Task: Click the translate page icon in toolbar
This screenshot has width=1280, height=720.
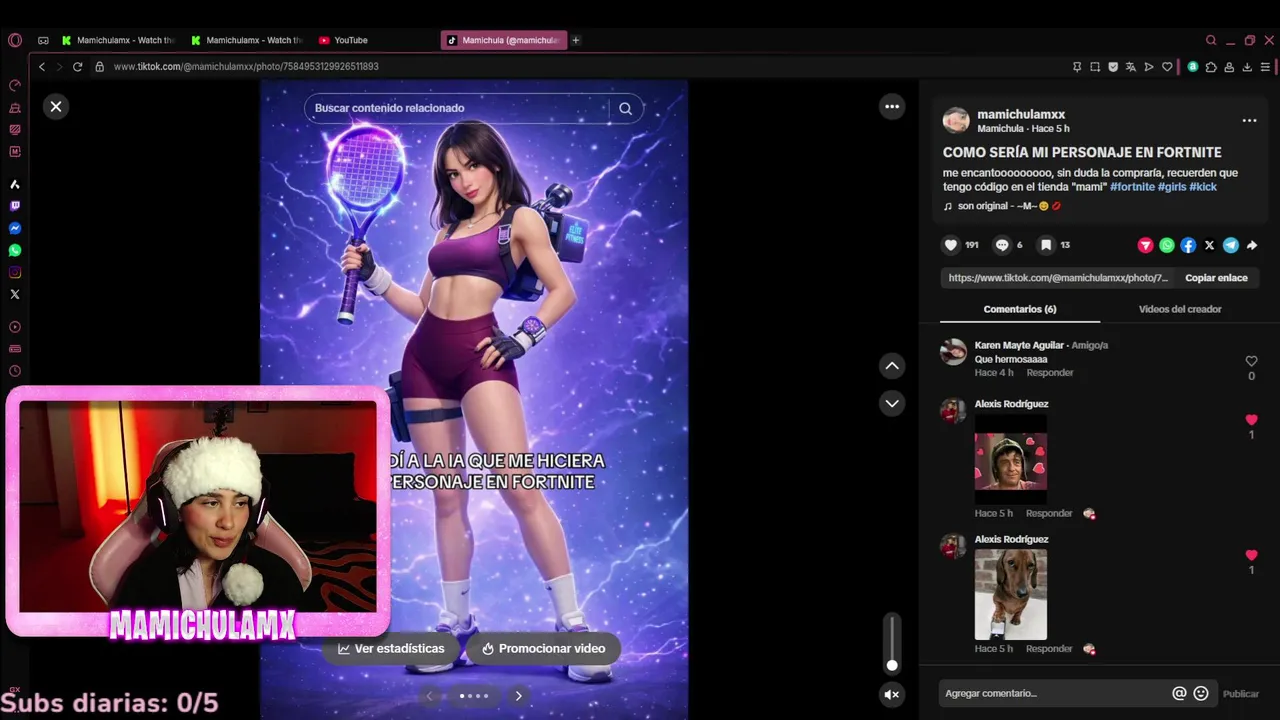Action: pyautogui.click(x=1131, y=67)
